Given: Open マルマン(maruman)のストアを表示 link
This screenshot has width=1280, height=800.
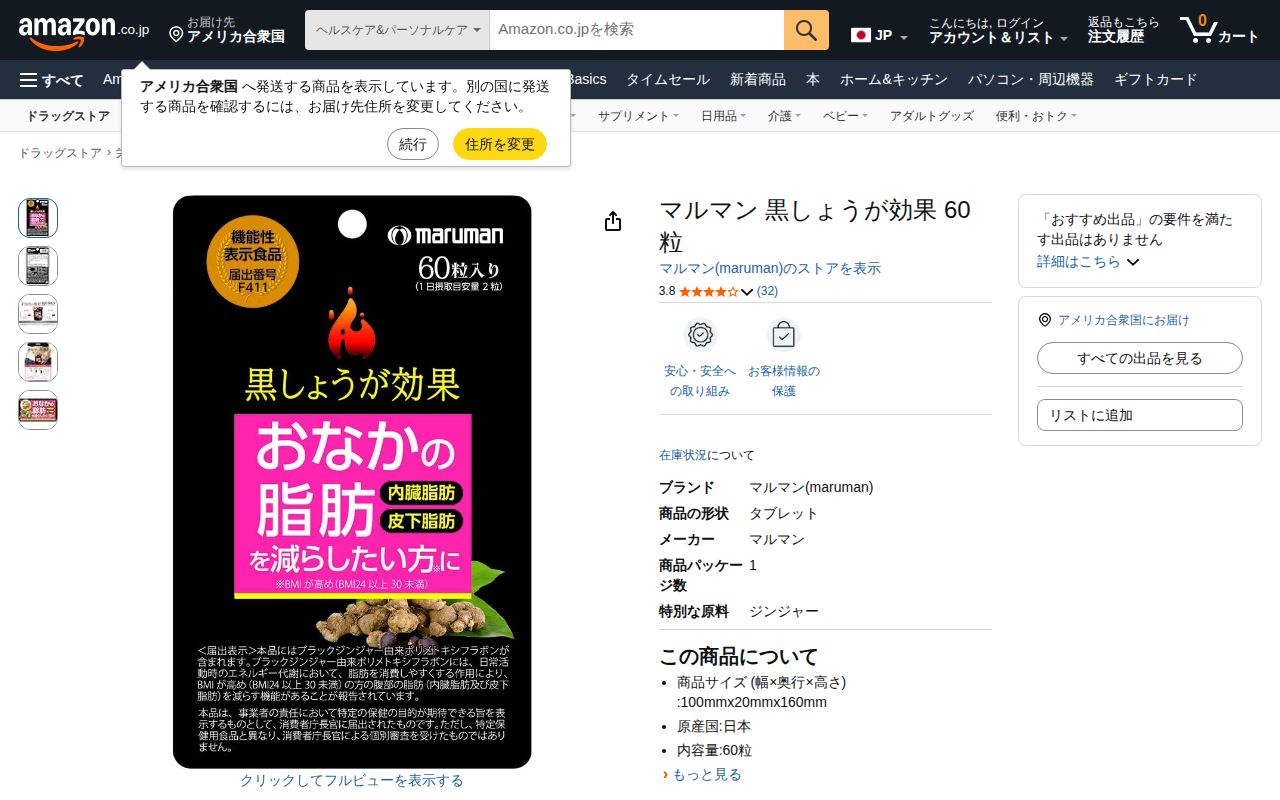Looking at the screenshot, I should pos(770,268).
